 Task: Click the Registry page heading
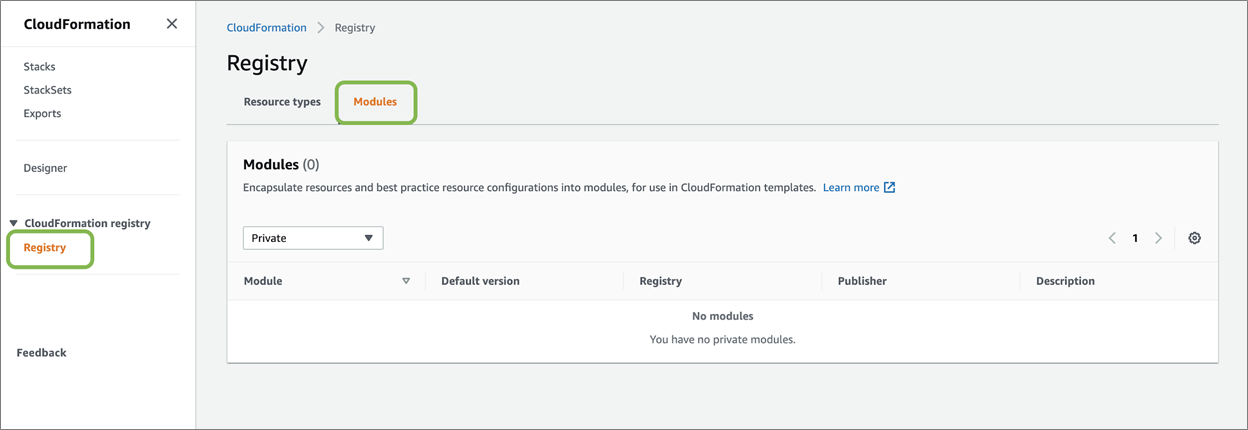coord(267,63)
